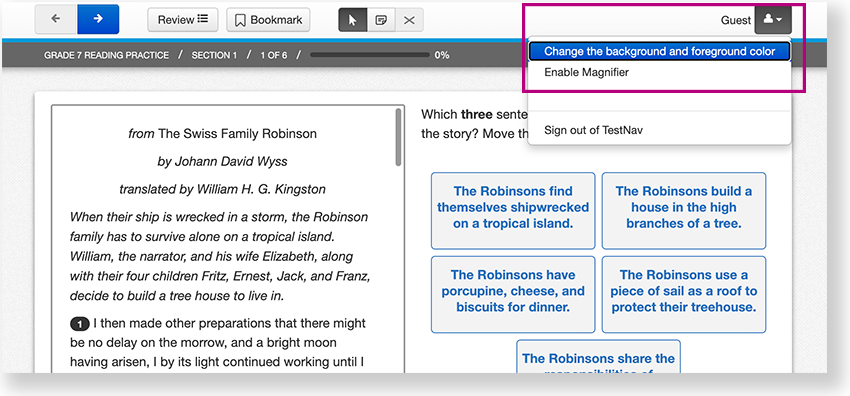Advance with the blue forward arrow button
This screenshot has width=850, height=396.
(x=98, y=20)
